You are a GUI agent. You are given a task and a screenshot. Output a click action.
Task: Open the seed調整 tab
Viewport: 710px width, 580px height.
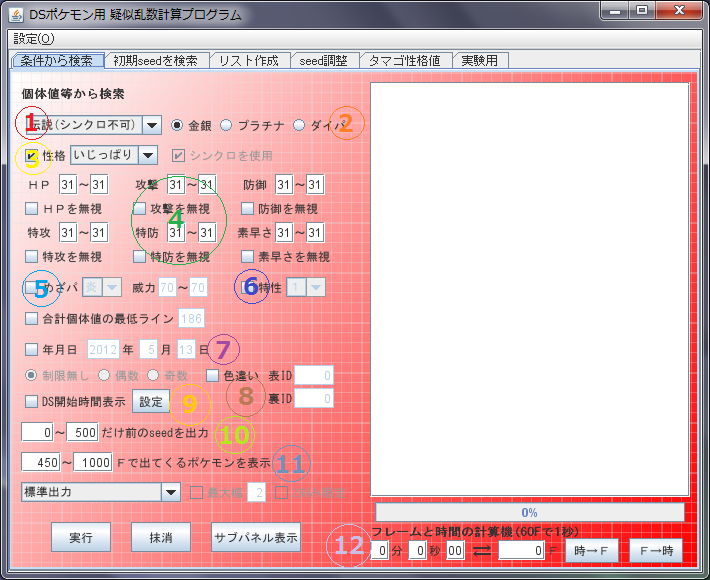[x=324, y=61]
